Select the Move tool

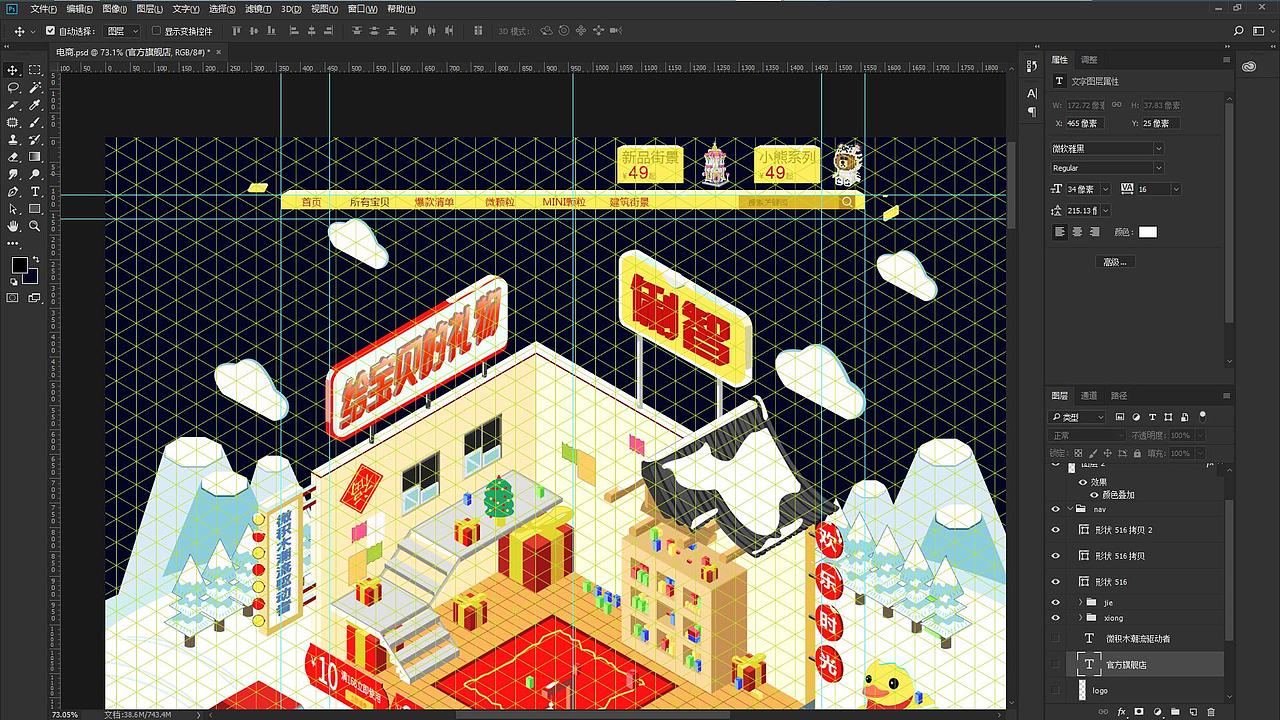pos(13,70)
